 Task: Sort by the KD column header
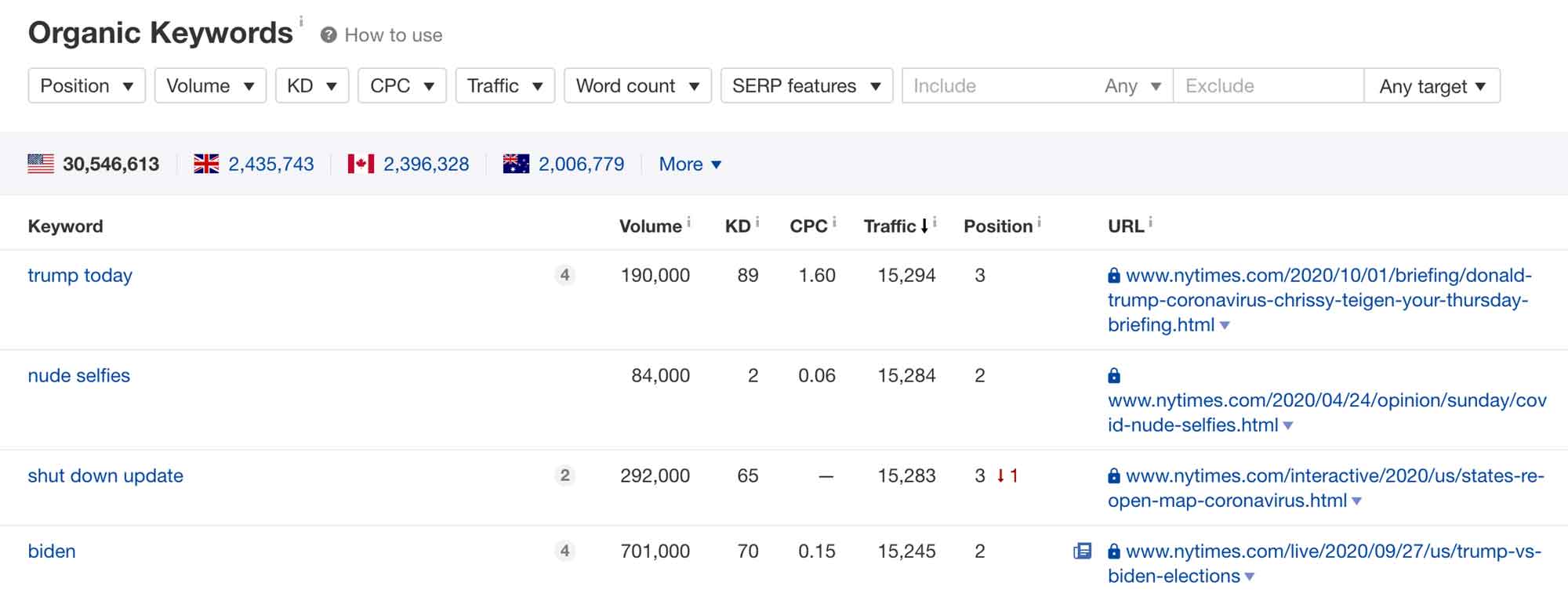click(x=738, y=226)
